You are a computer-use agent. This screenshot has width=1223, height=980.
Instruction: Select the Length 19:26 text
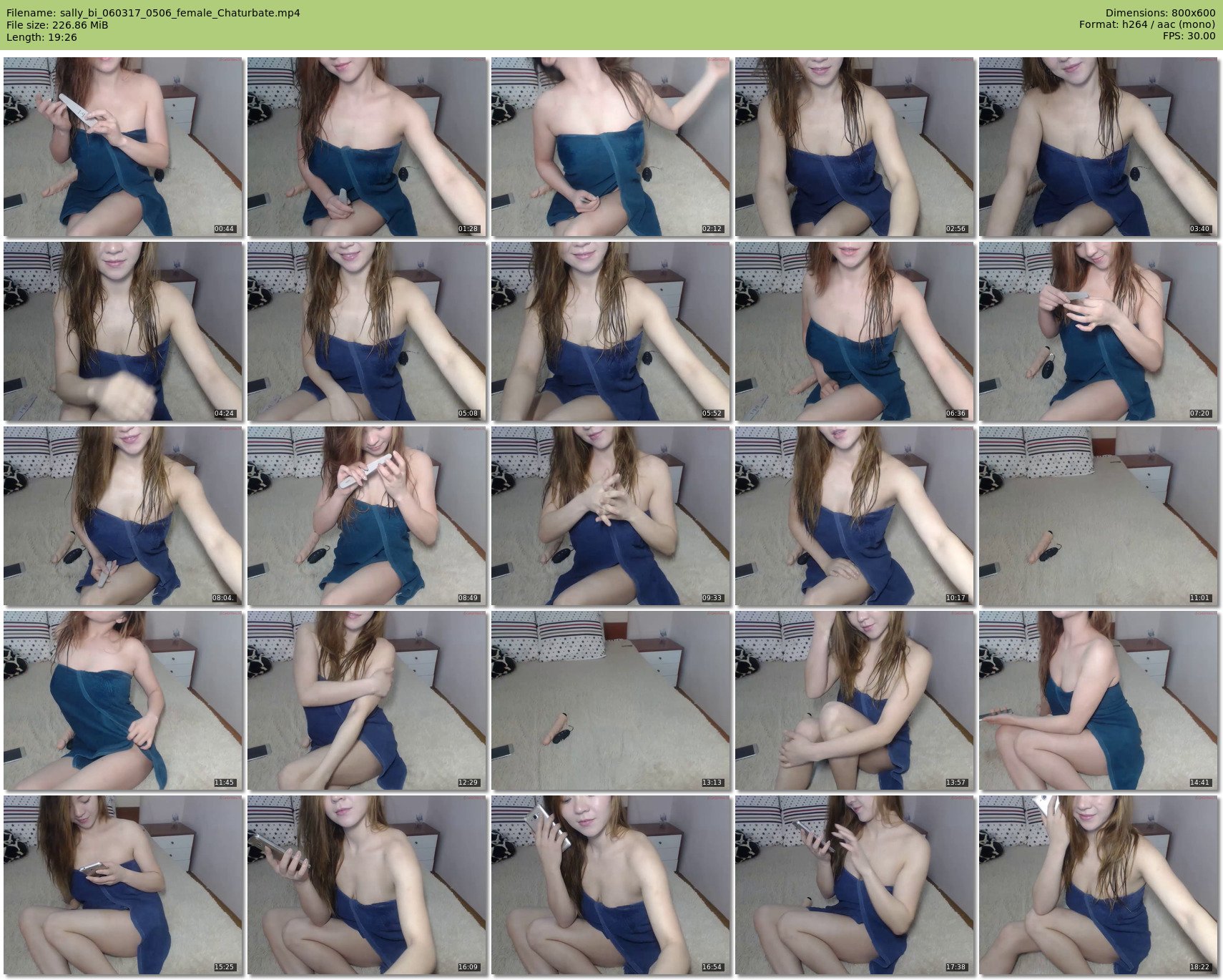point(41,37)
